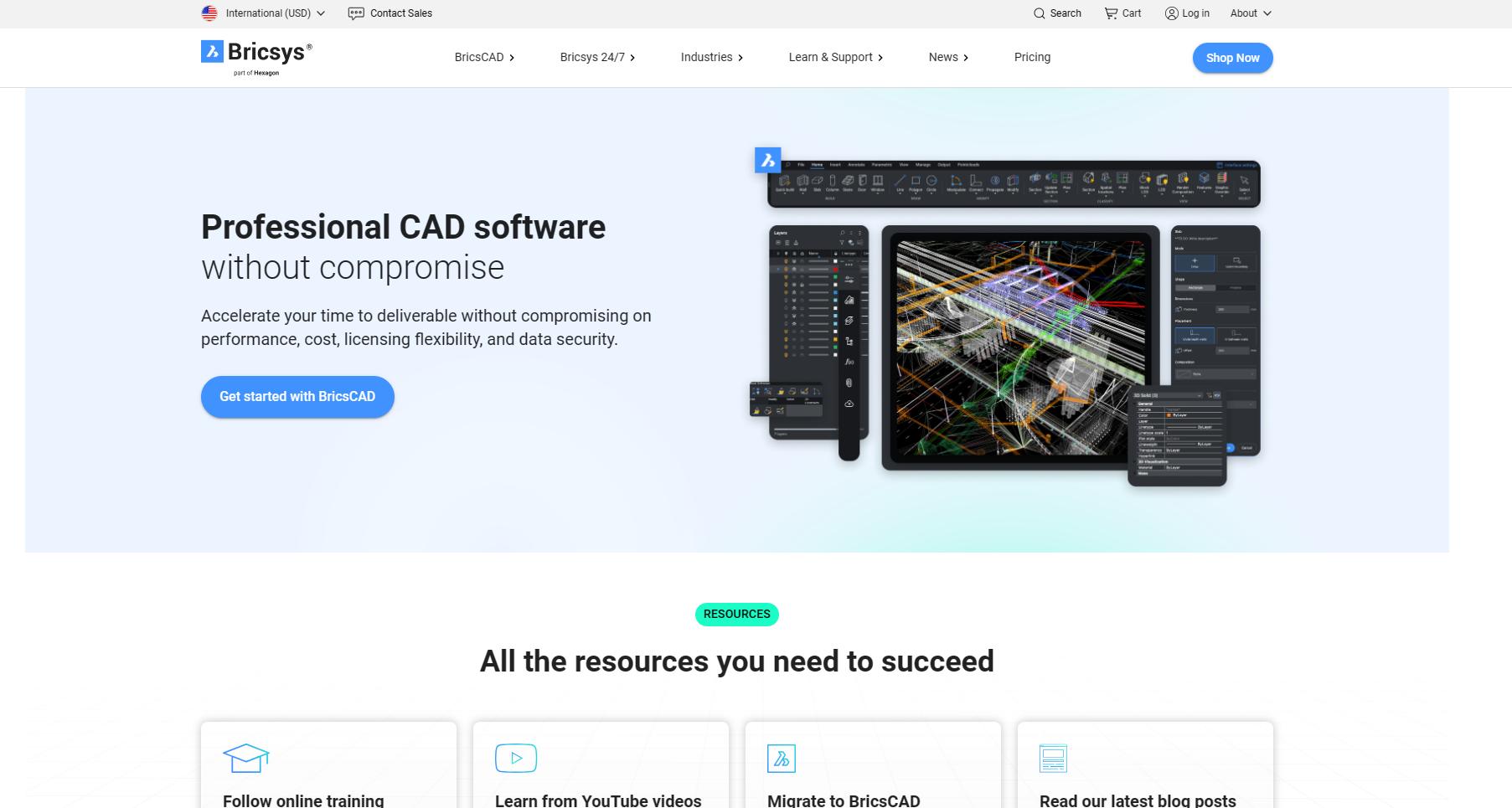Click the Shop Now button
1512x808 pixels.
[1232, 58]
